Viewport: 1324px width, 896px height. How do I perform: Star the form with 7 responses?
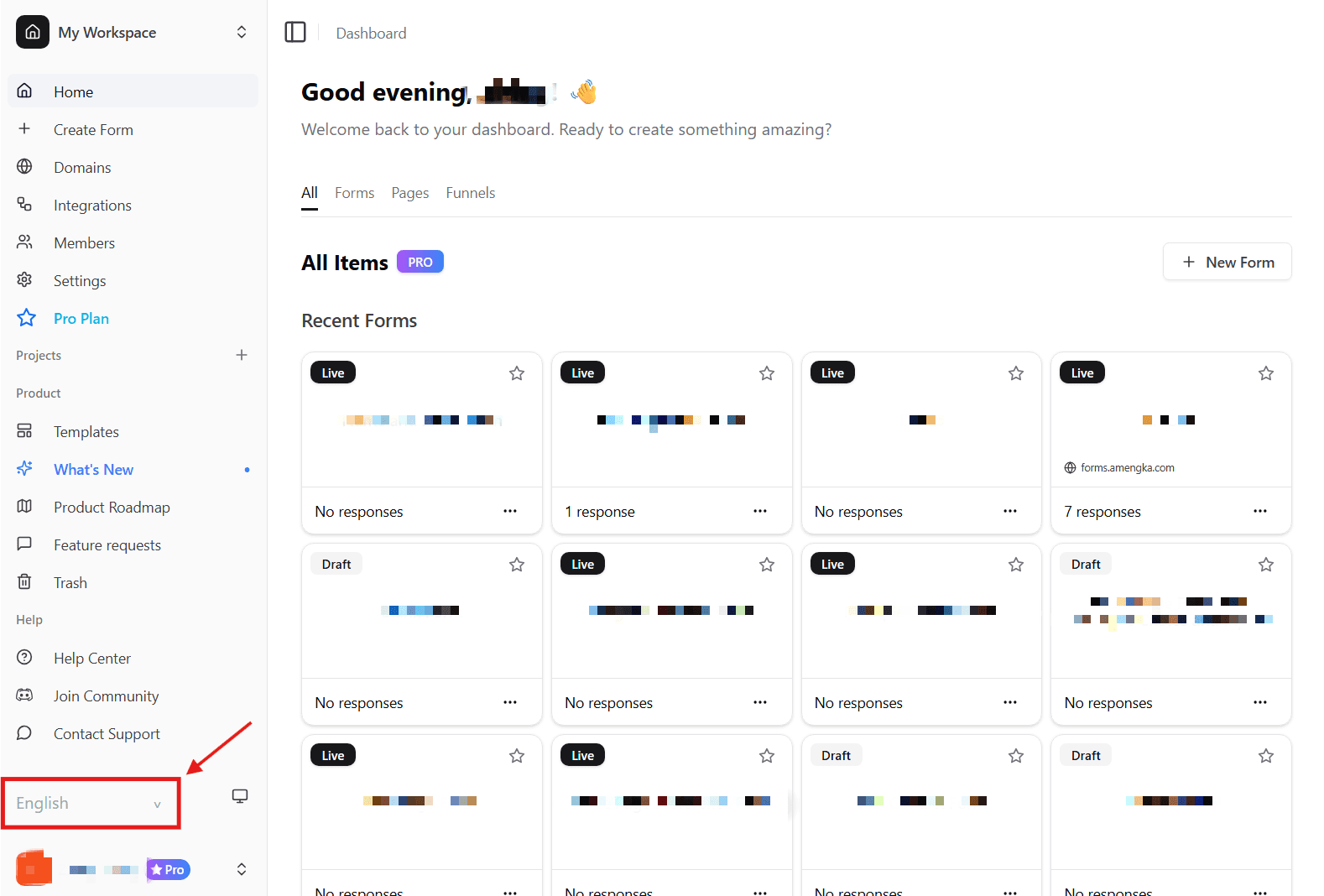pos(1266,373)
